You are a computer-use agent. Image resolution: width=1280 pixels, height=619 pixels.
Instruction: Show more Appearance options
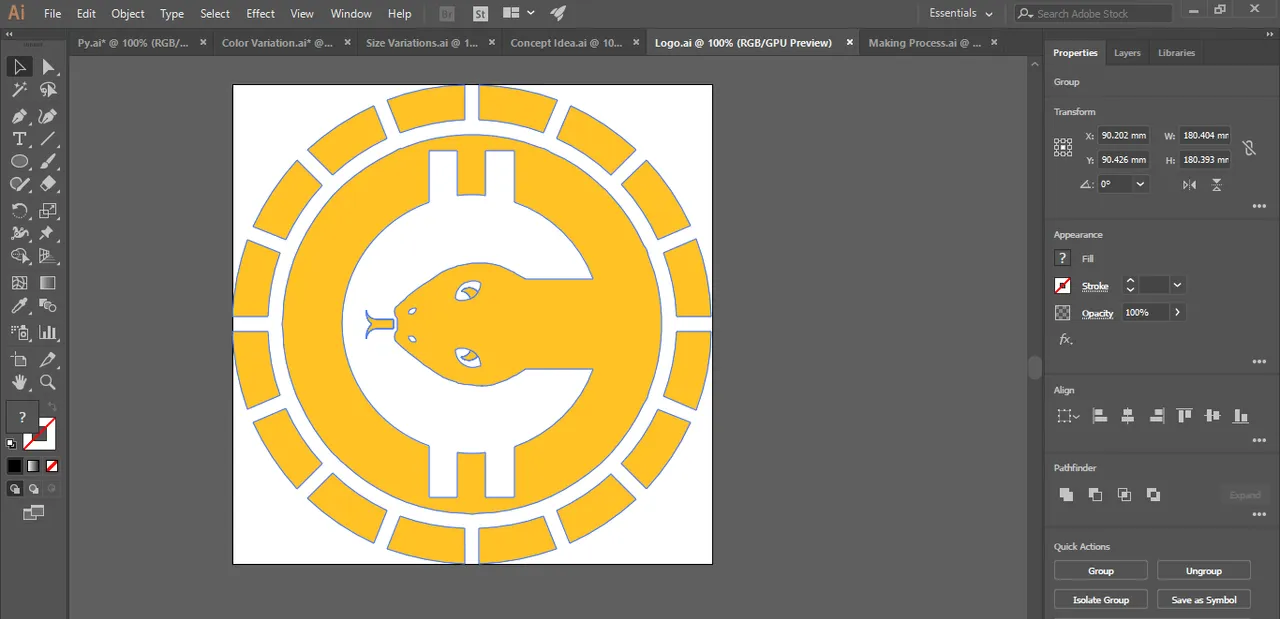tap(1259, 362)
